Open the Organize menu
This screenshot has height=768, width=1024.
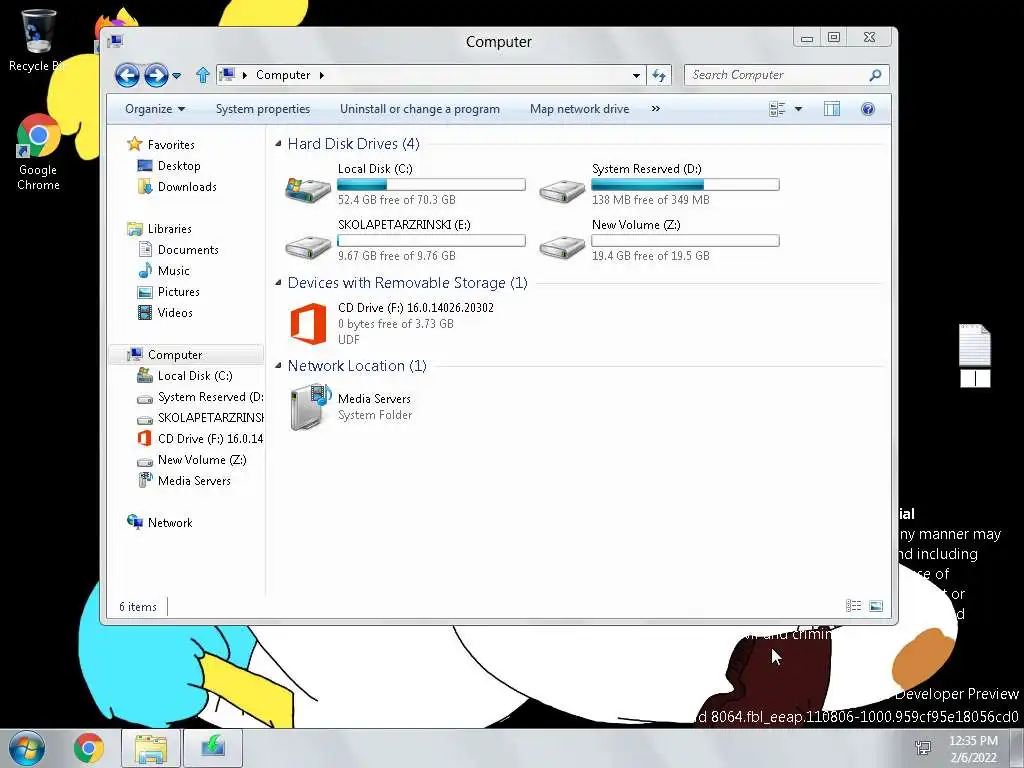click(155, 109)
